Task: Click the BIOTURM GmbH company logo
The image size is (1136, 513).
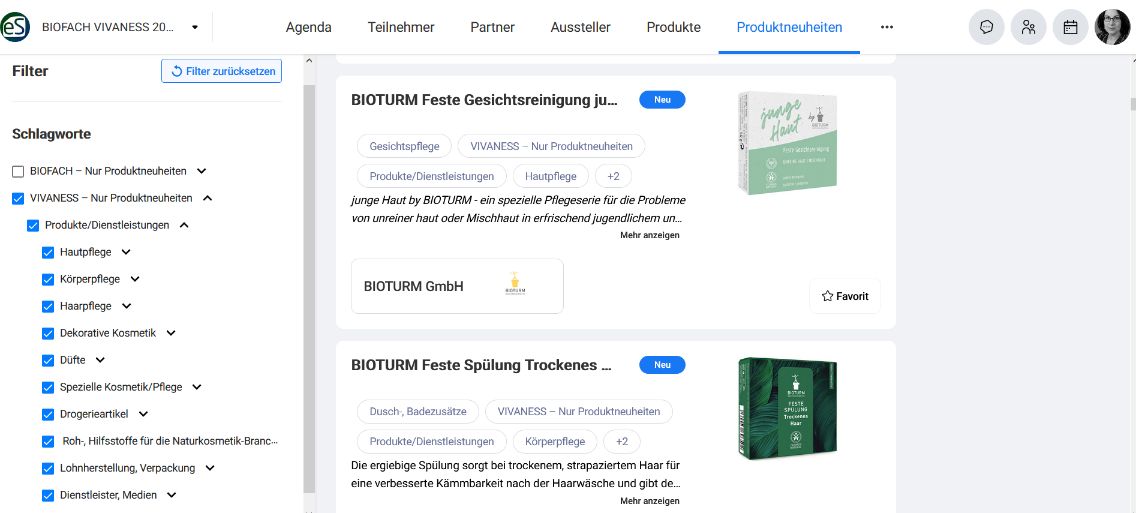Action: point(515,285)
